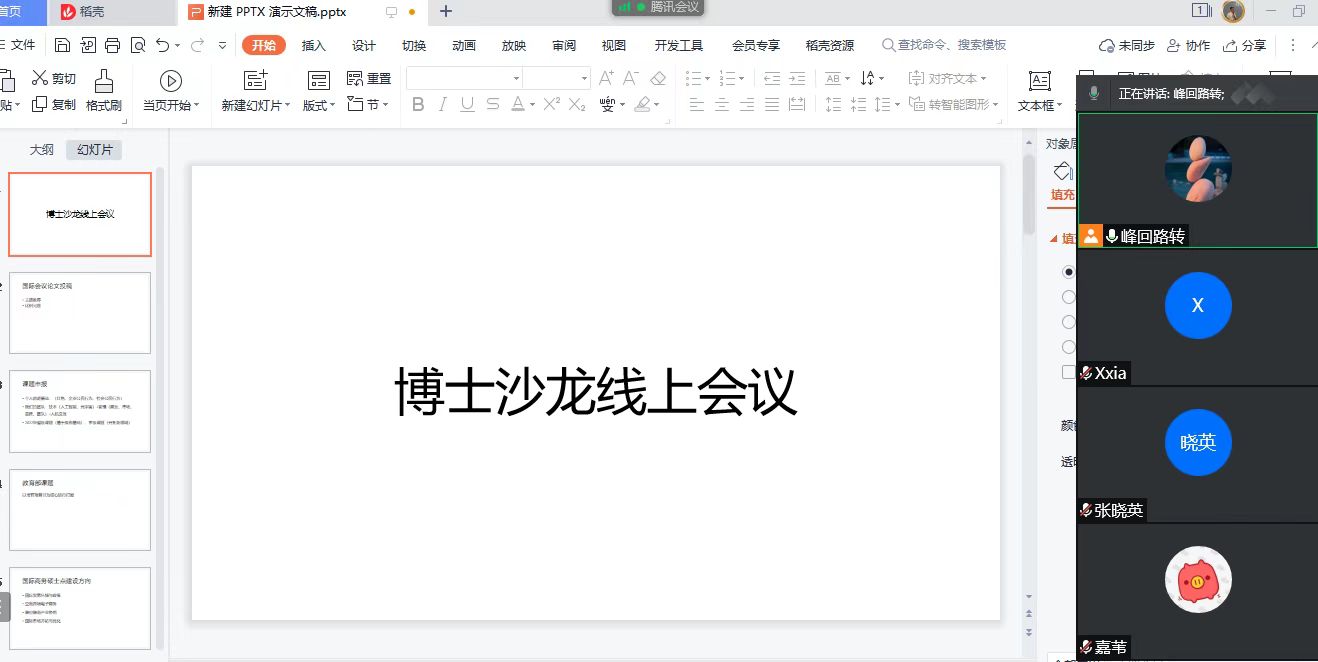Screen dimensions: 1318x662
Task: Click the Cut (剪切) scissors icon
Action: [x=40, y=78]
